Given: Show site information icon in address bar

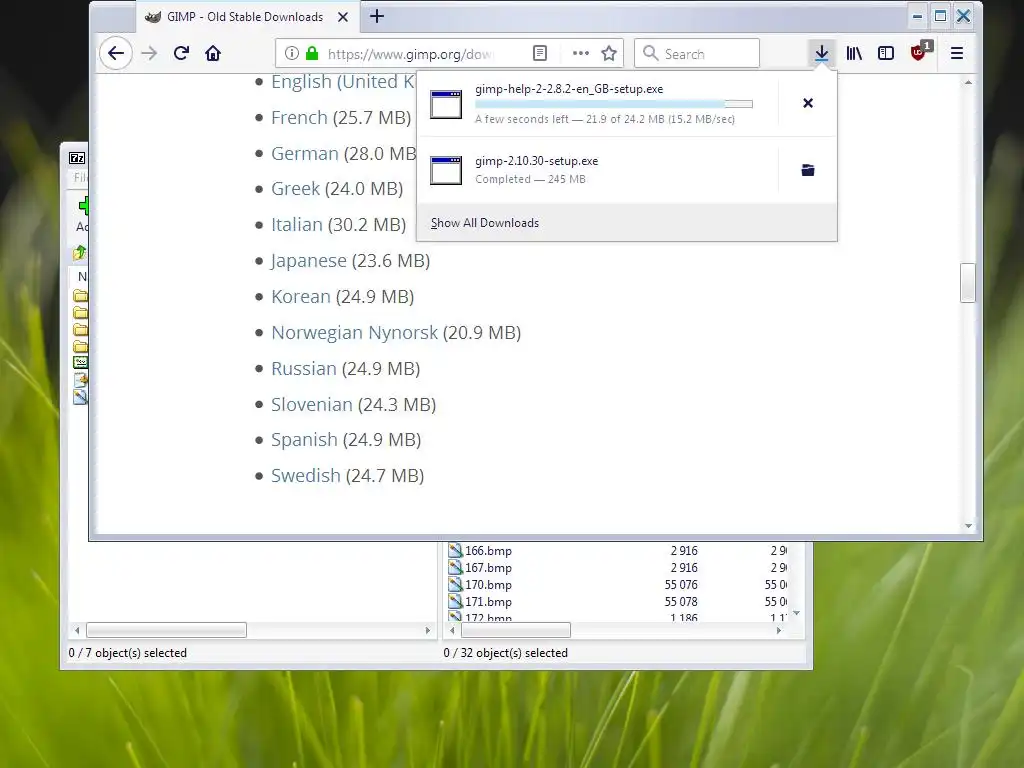Looking at the screenshot, I should (x=292, y=54).
